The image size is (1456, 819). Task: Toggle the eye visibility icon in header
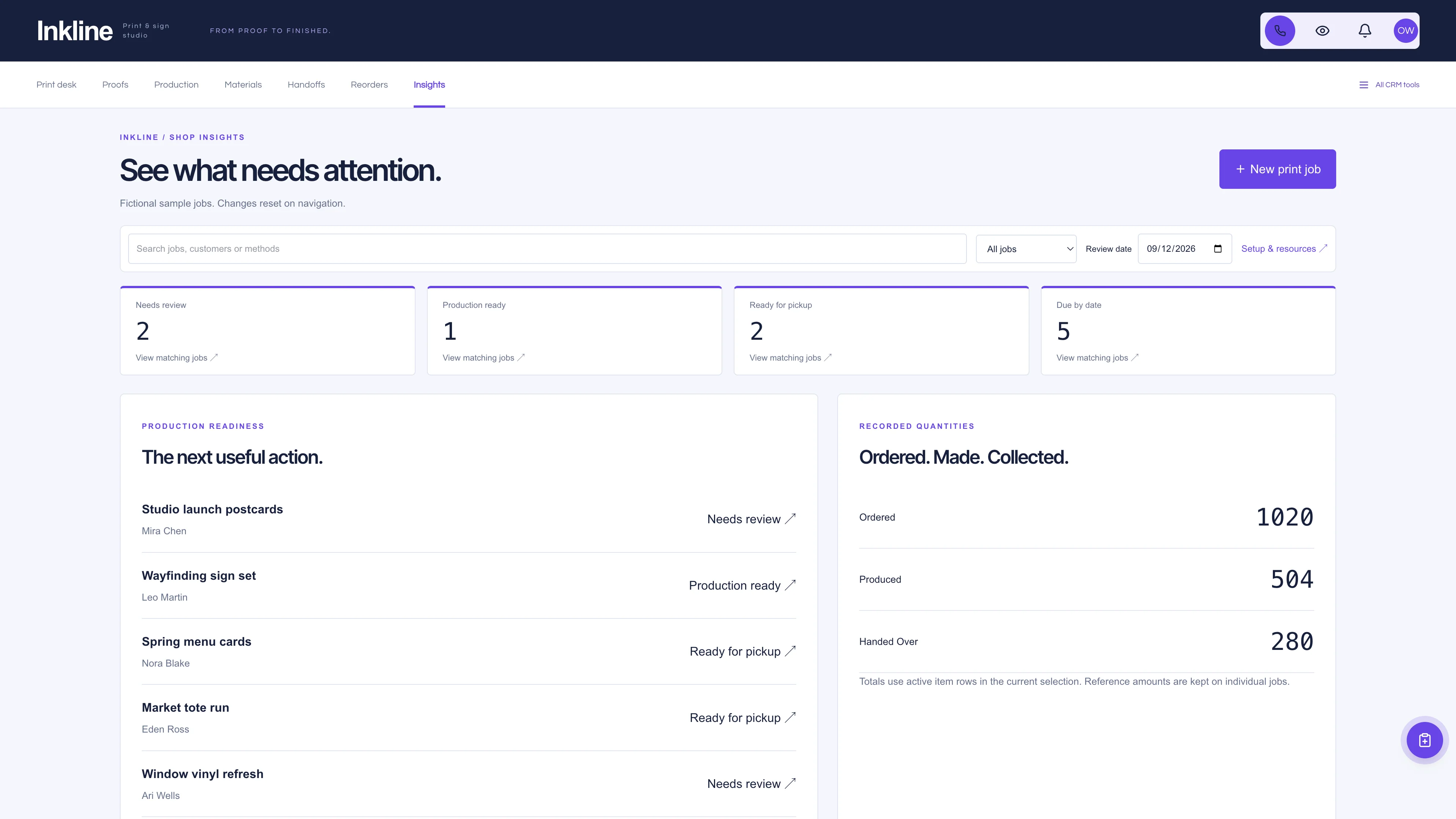tap(1322, 30)
